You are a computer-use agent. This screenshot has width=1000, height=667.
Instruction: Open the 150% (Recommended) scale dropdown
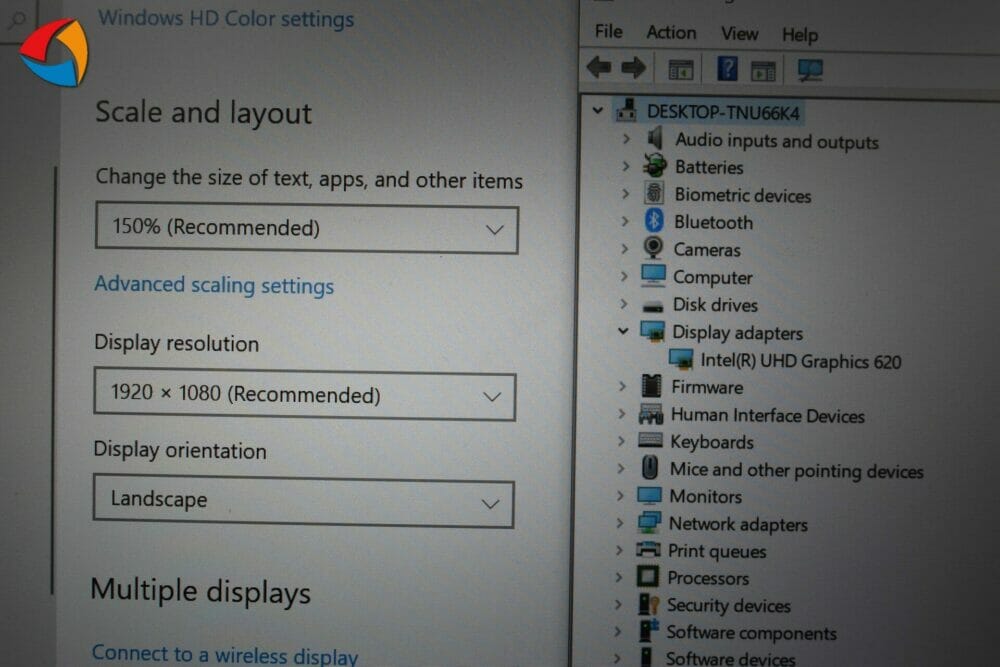click(307, 228)
